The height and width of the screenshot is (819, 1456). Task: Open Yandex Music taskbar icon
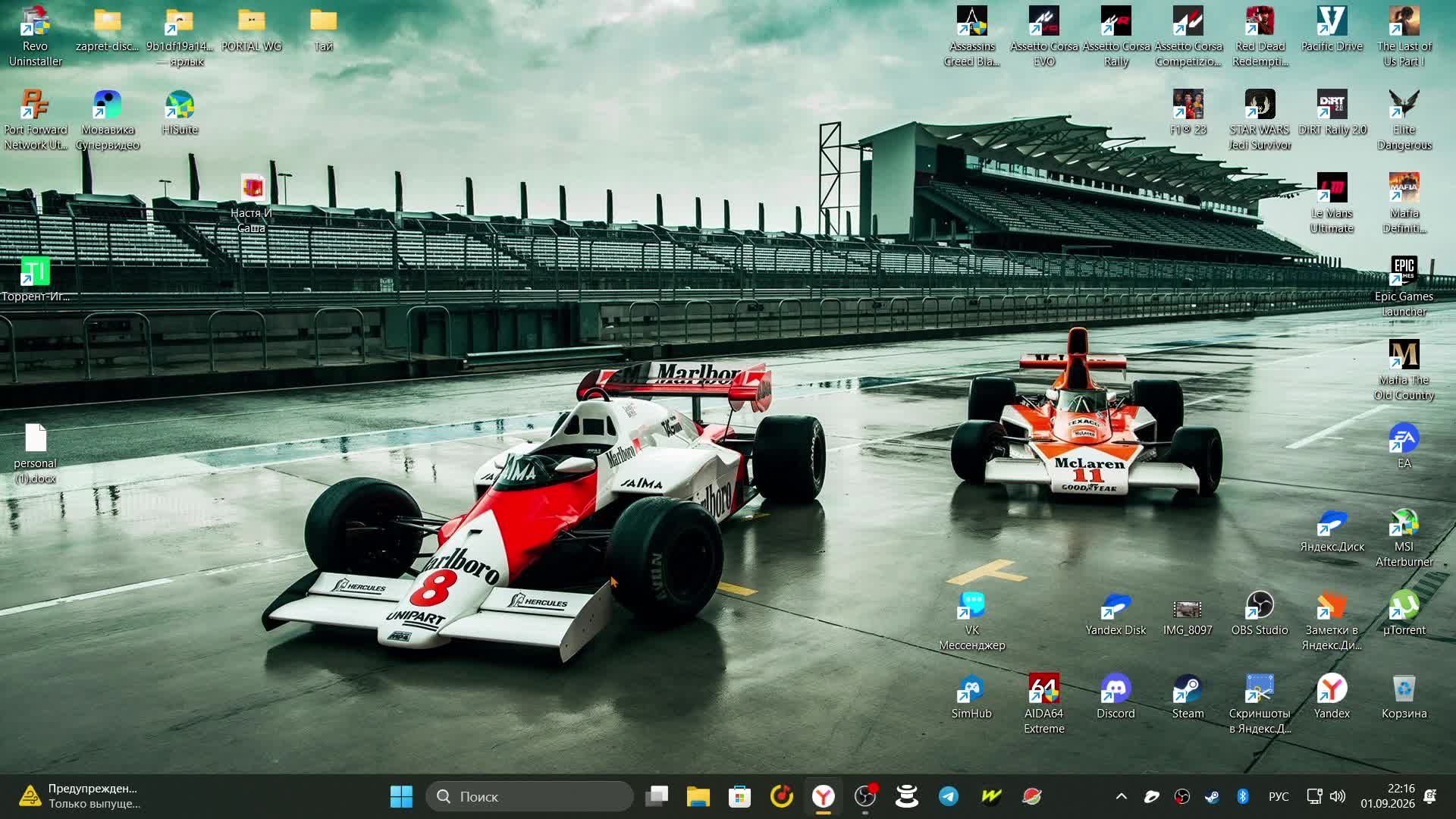click(782, 796)
